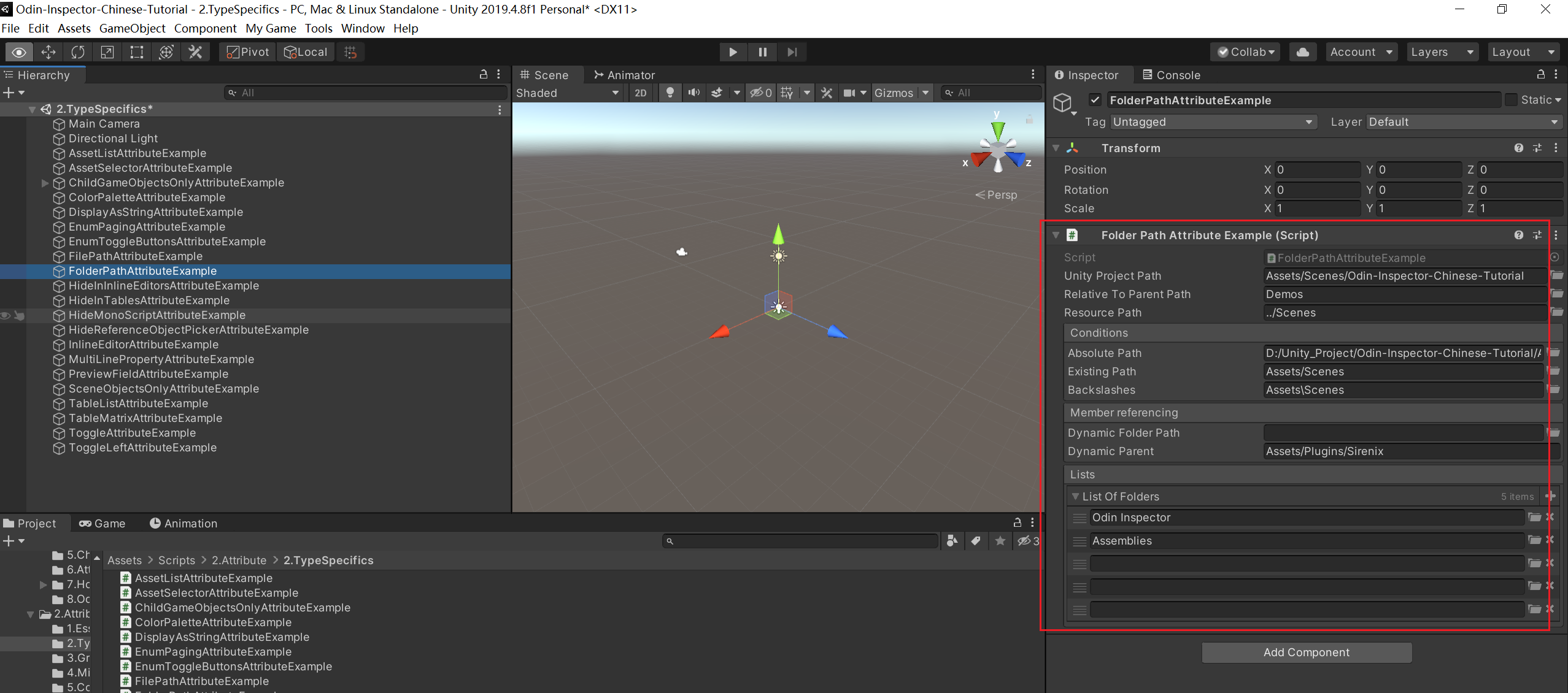Browse folder for Assemblies list item
This screenshot has height=693, width=1568.
[x=1534, y=540]
